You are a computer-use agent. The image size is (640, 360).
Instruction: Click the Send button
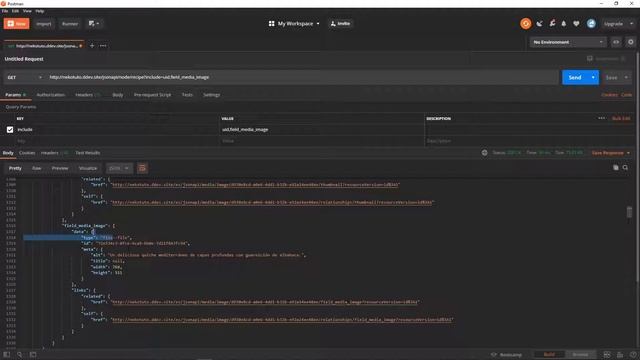click(x=575, y=78)
